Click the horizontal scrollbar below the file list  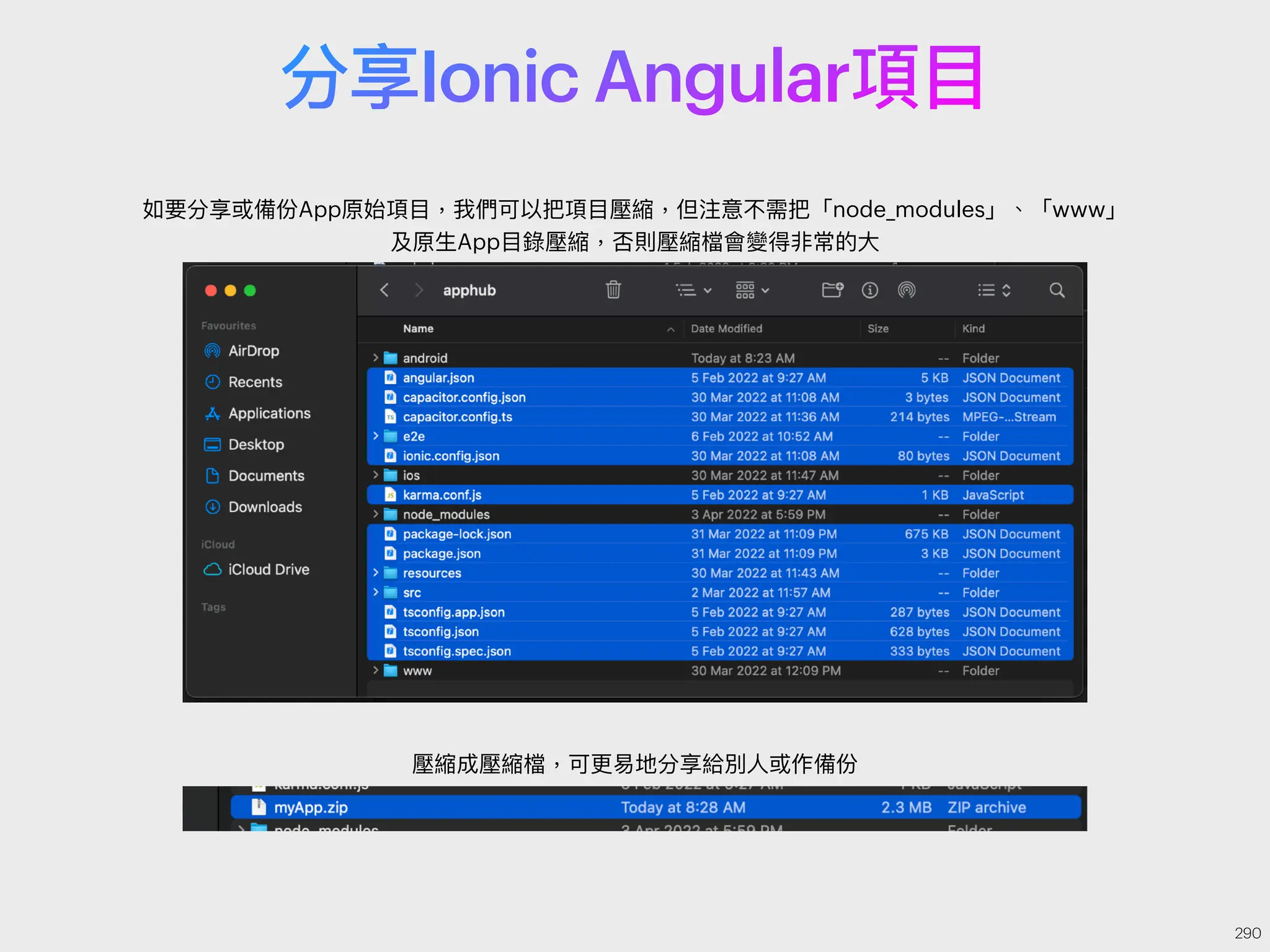tap(719, 687)
